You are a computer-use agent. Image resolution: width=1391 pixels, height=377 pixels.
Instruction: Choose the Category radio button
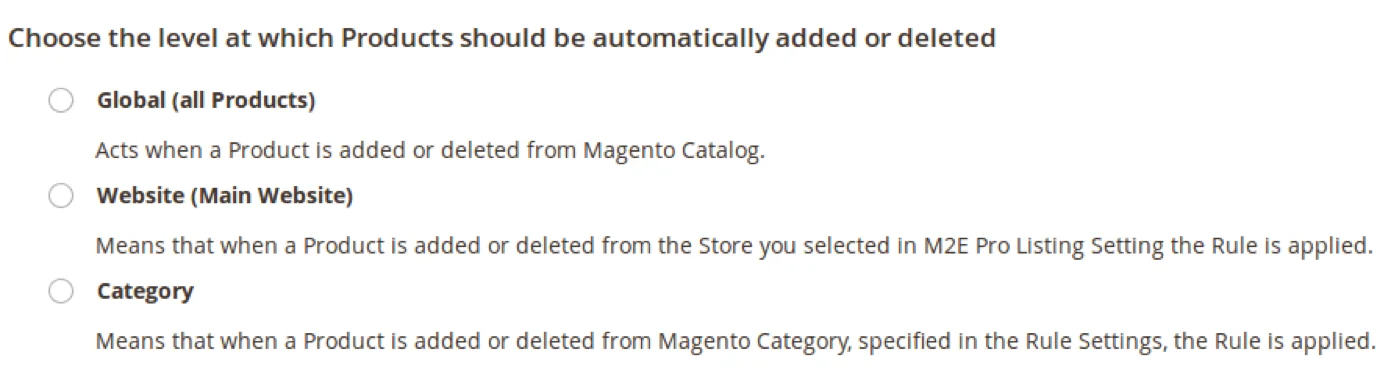coord(61,292)
